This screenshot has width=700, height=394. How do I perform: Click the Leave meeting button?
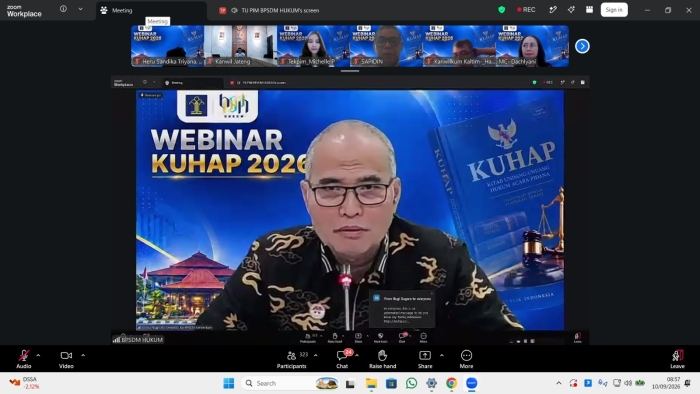[677, 359]
